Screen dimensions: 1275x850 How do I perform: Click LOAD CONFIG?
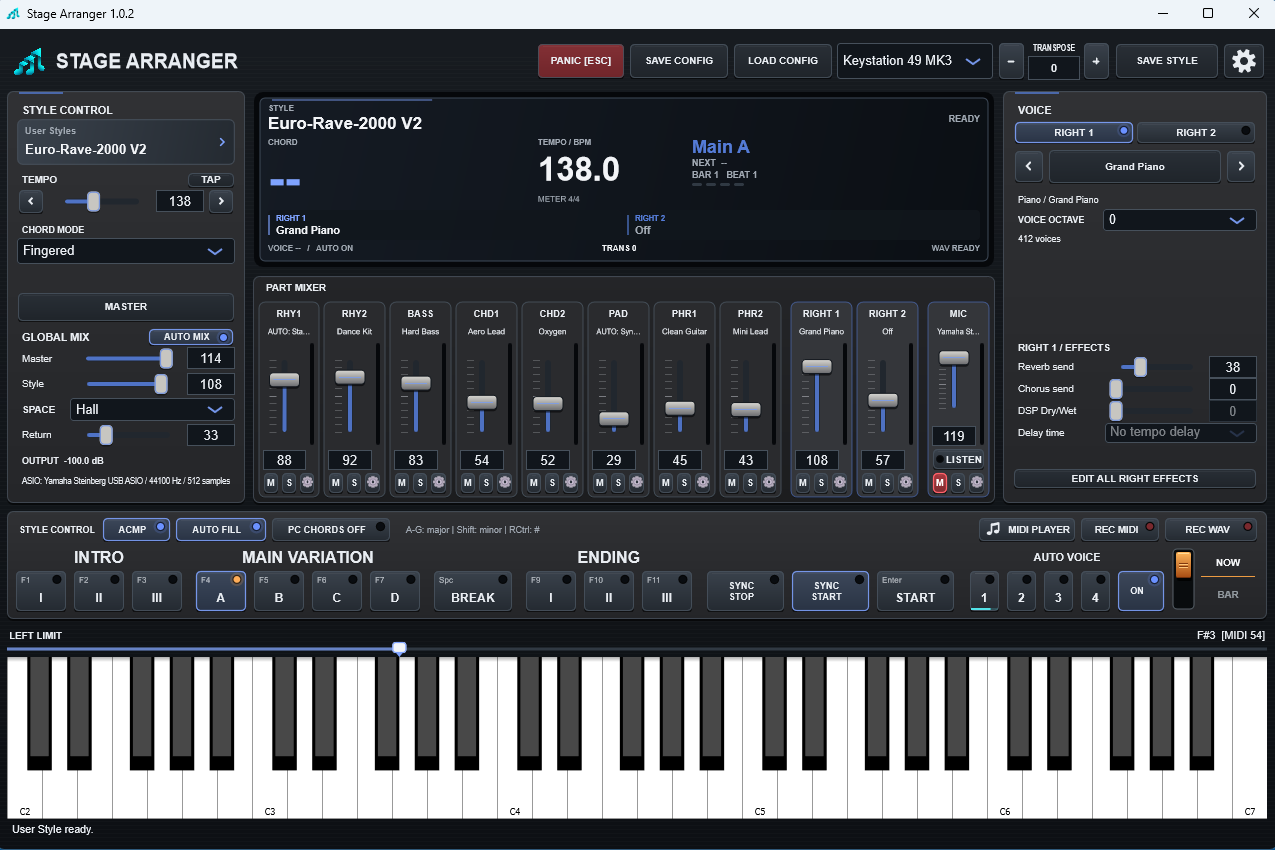click(783, 61)
